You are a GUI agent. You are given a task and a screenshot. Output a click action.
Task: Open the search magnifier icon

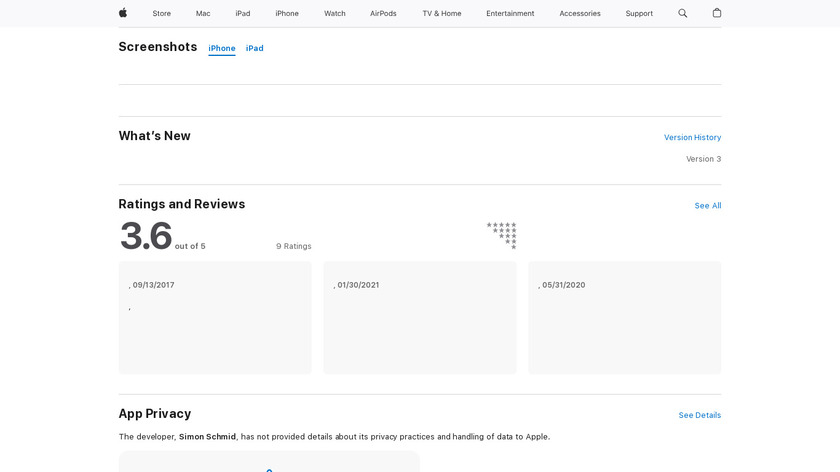pos(682,13)
